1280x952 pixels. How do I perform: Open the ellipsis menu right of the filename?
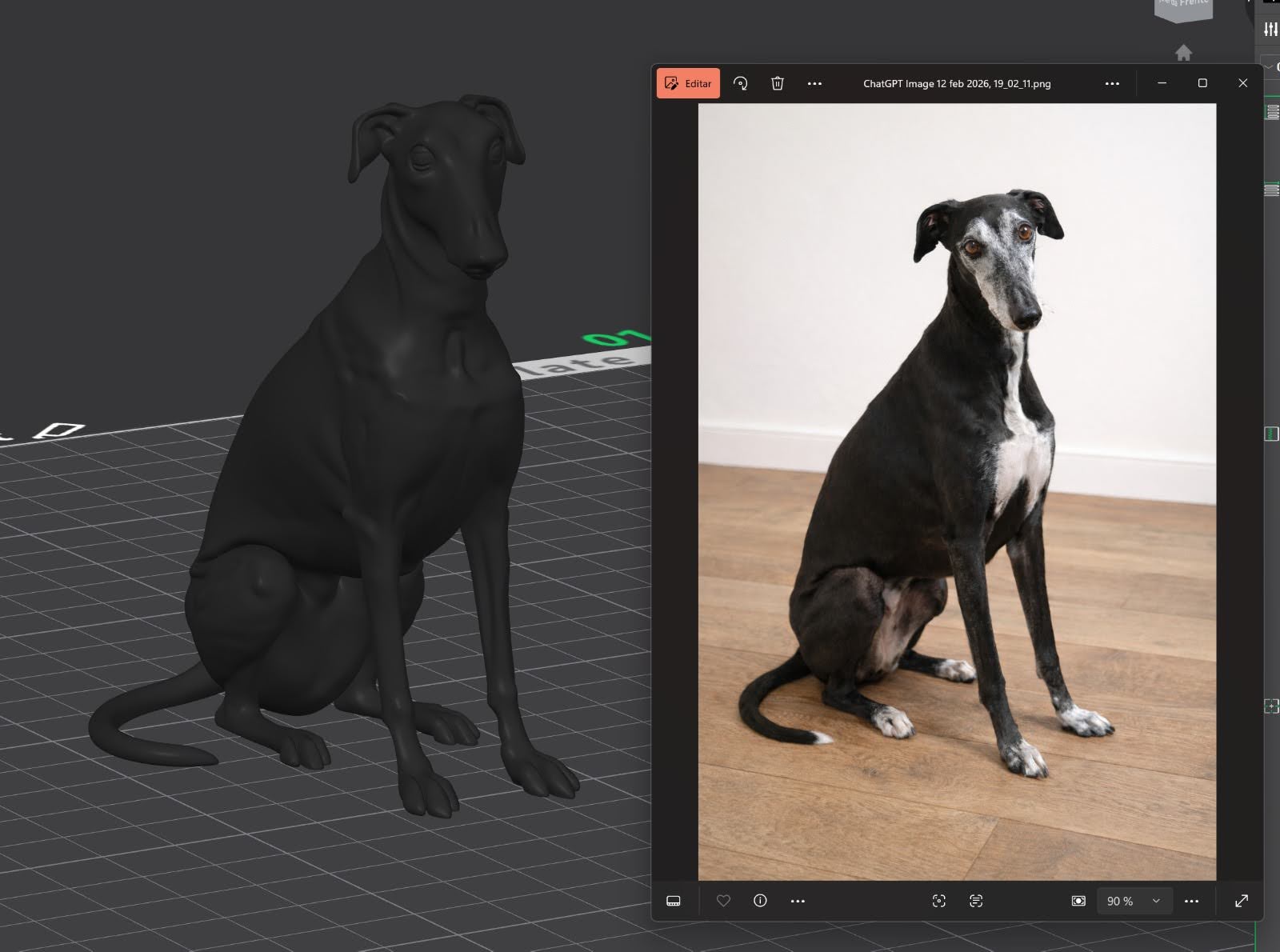(1112, 83)
